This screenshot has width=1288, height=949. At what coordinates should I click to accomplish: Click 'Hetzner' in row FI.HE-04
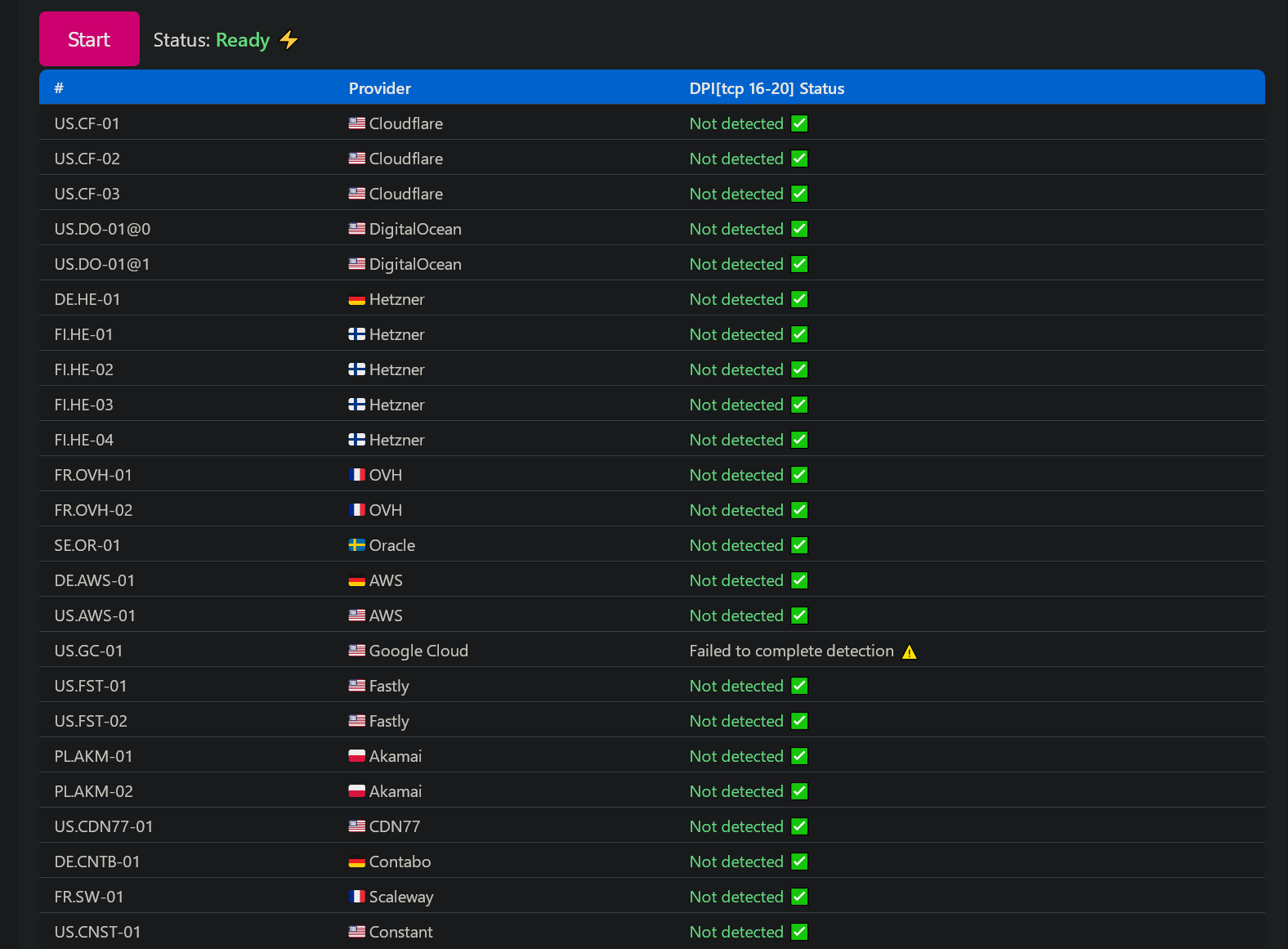397,440
